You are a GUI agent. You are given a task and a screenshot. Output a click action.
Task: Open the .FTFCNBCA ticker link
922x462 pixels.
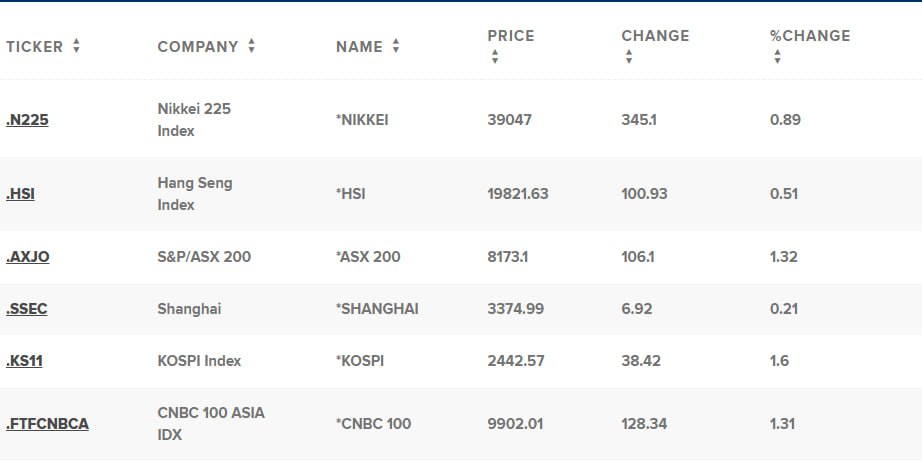(47, 424)
